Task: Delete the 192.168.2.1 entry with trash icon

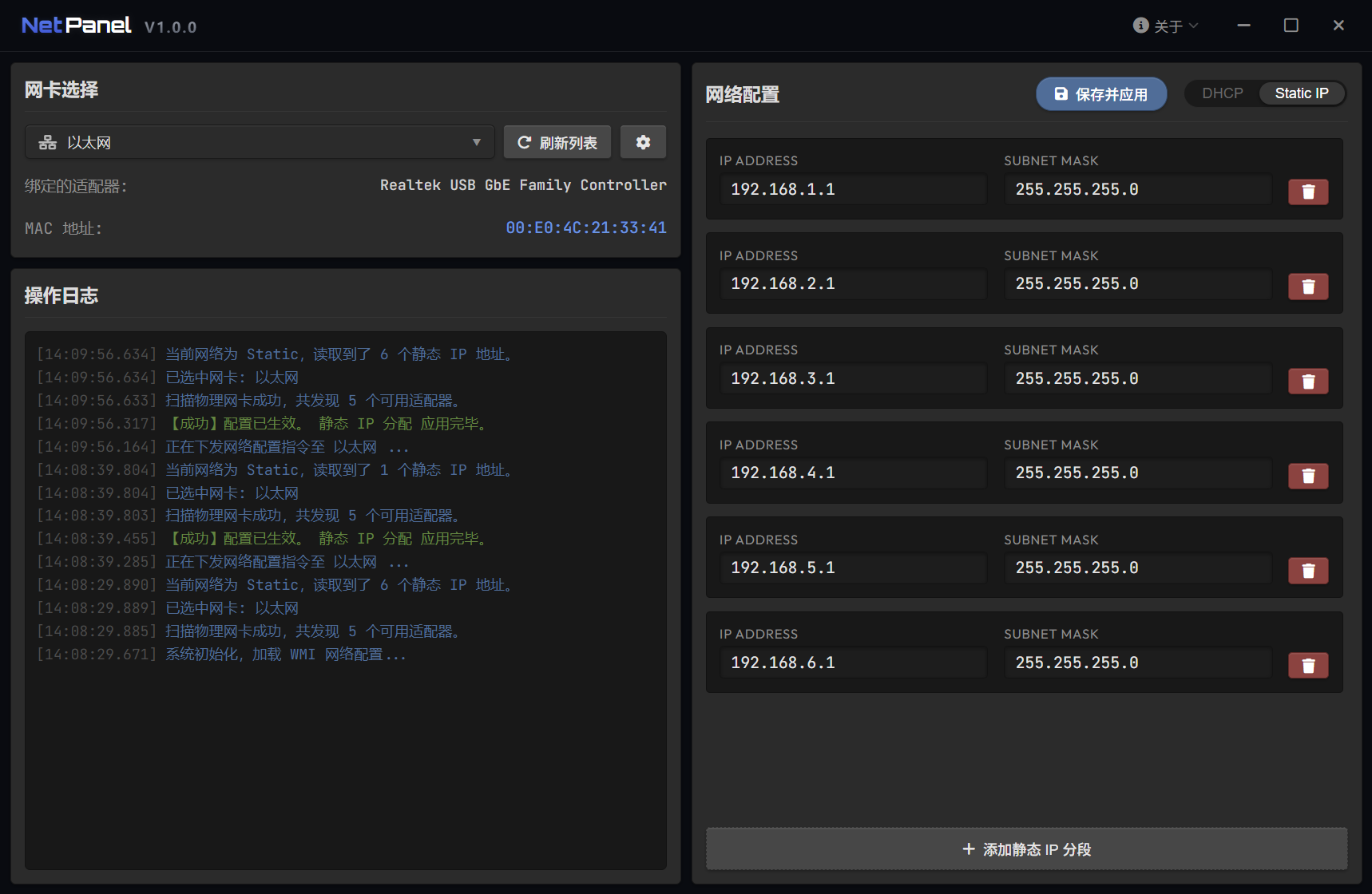Action: pos(1308,287)
